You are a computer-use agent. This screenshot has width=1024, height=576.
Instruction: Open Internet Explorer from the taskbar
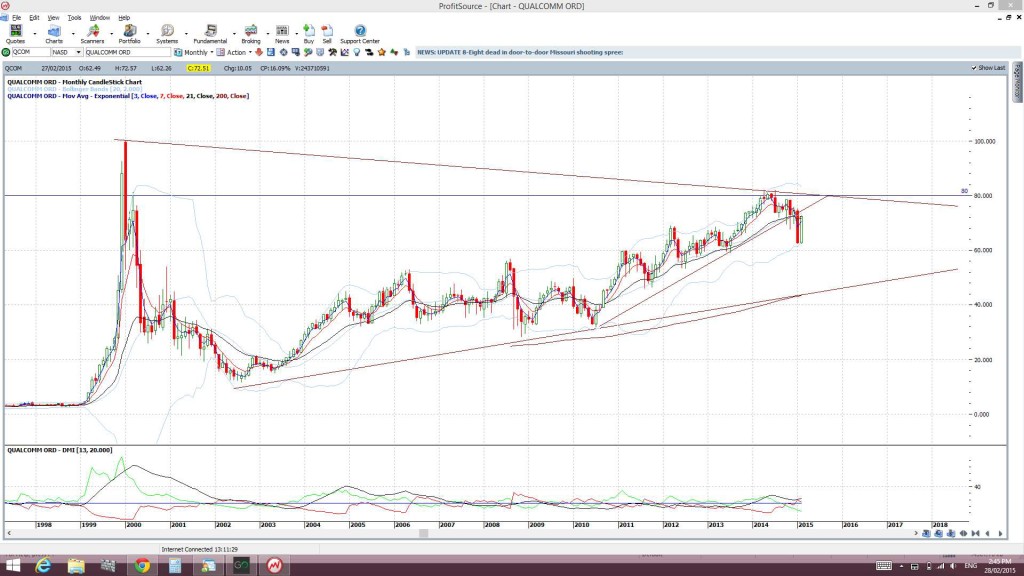[x=43, y=566]
